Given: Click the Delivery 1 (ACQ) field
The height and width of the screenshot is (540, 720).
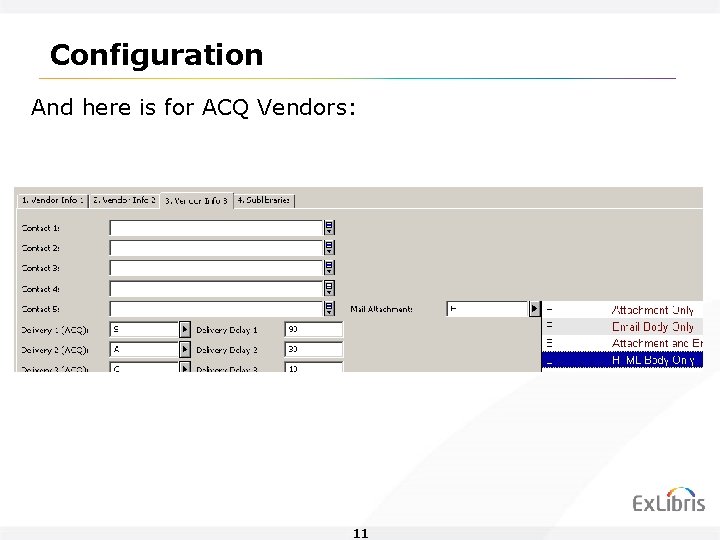Looking at the screenshot, I should [x=144, y=329].
